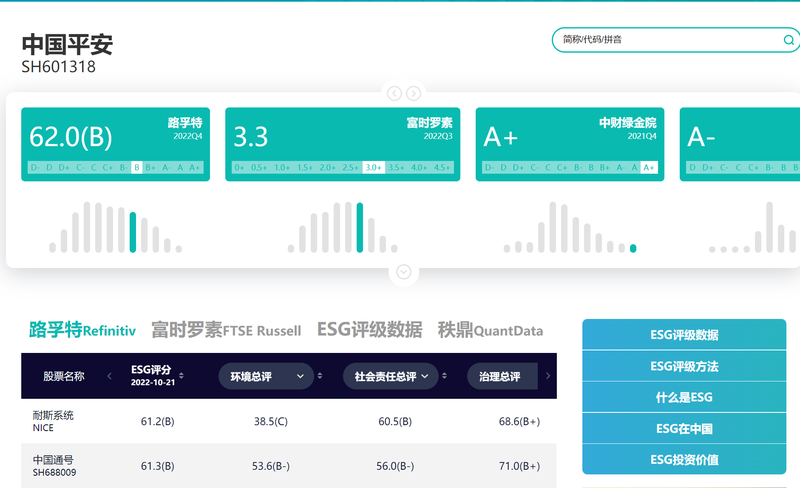
Task: Open 治理总评 column dropdown
Action: 502,376
